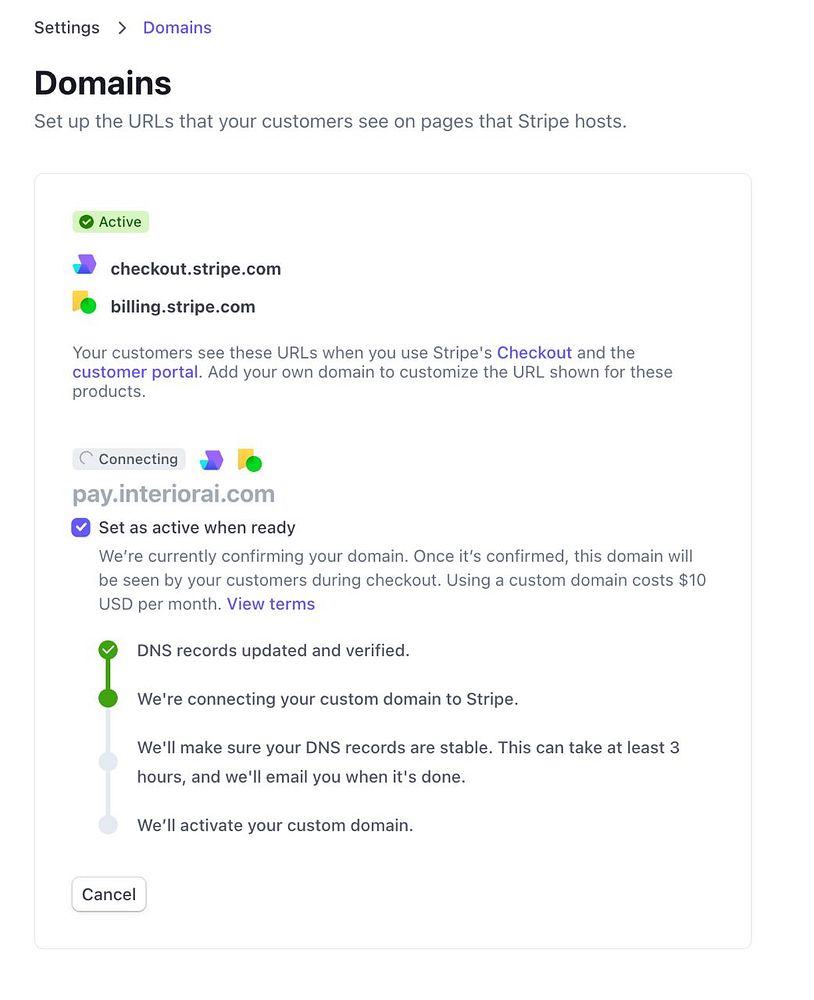The height and width of the screenshot is (1000, 814).
Task: Click the Checkout icon next to Connecting badge
Action: click(211, 460)
